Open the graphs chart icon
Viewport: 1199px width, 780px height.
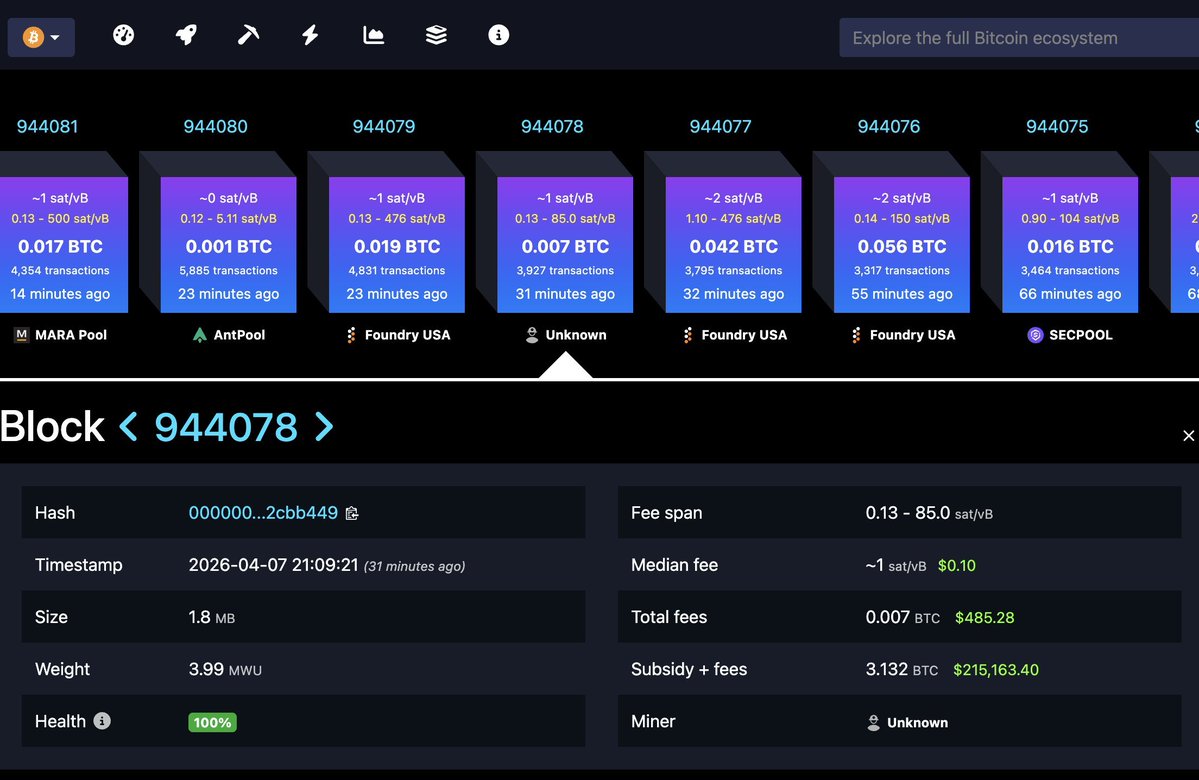point(373,35)
